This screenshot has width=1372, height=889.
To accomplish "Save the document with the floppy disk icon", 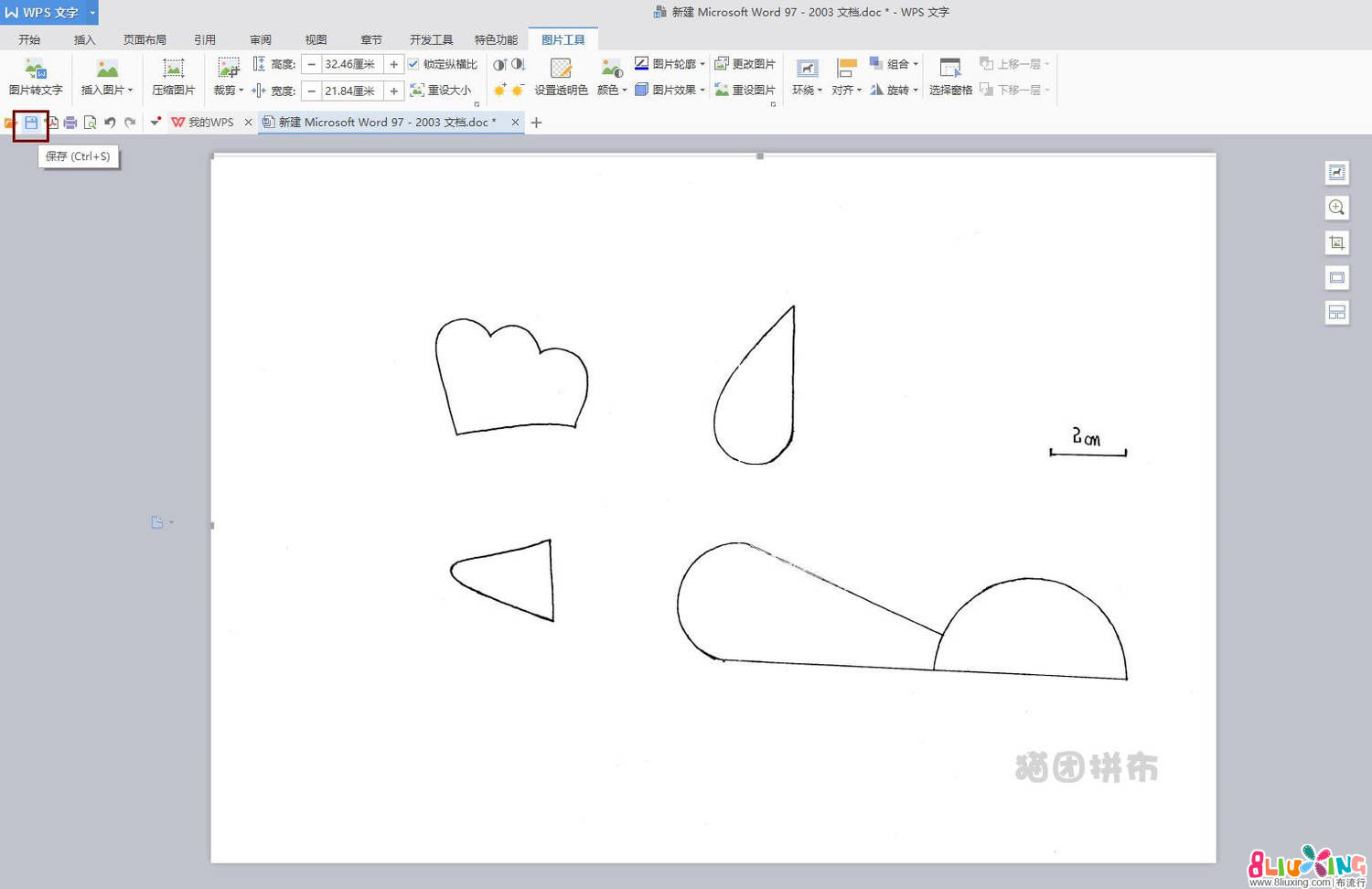I will [31, 123].
